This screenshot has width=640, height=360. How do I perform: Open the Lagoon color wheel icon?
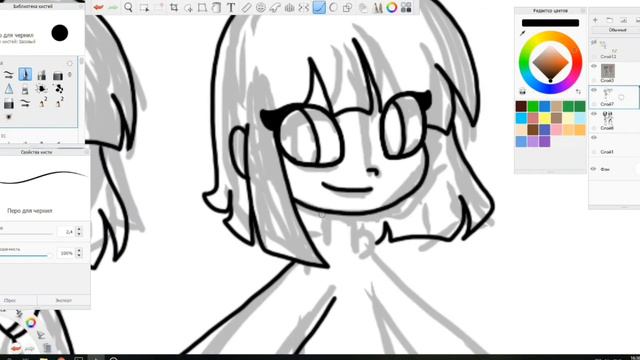point(31,323)
